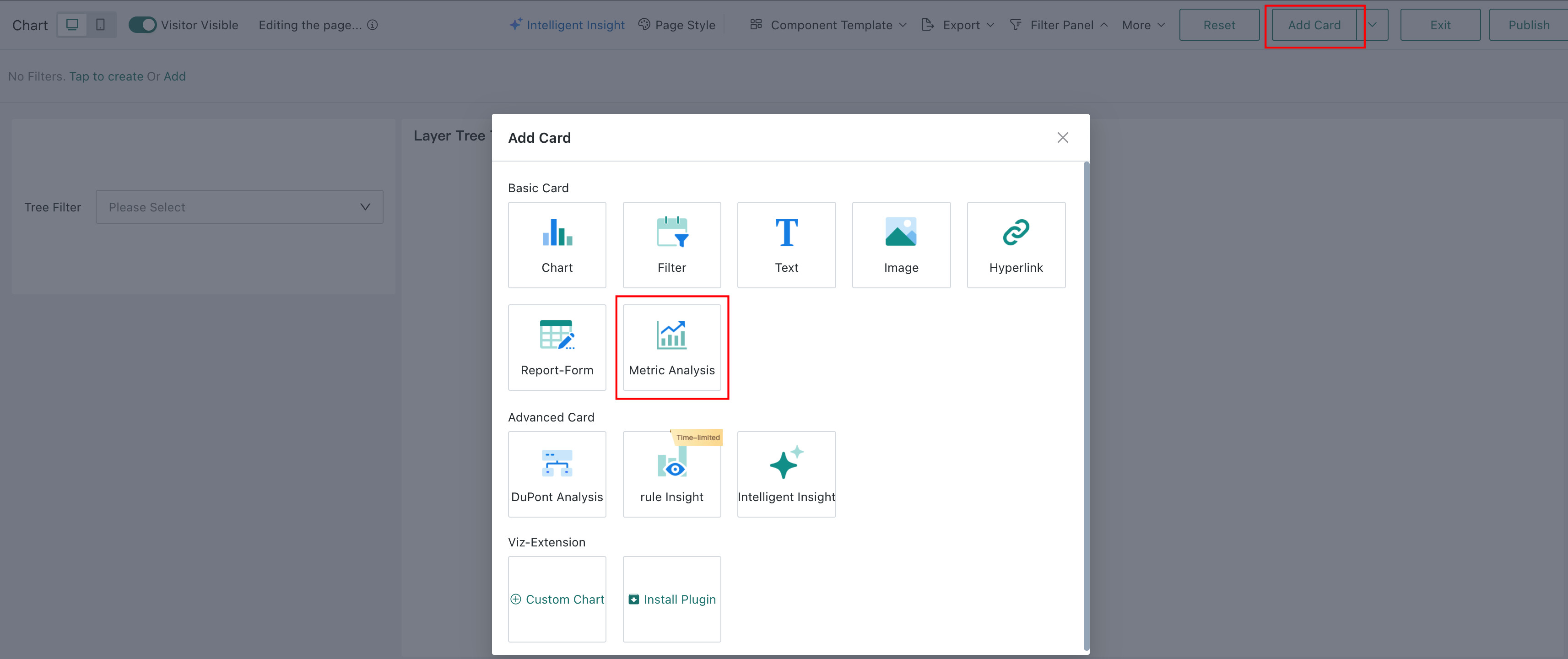
Task: Click the Add filter link
Action: tap(175, 77)
